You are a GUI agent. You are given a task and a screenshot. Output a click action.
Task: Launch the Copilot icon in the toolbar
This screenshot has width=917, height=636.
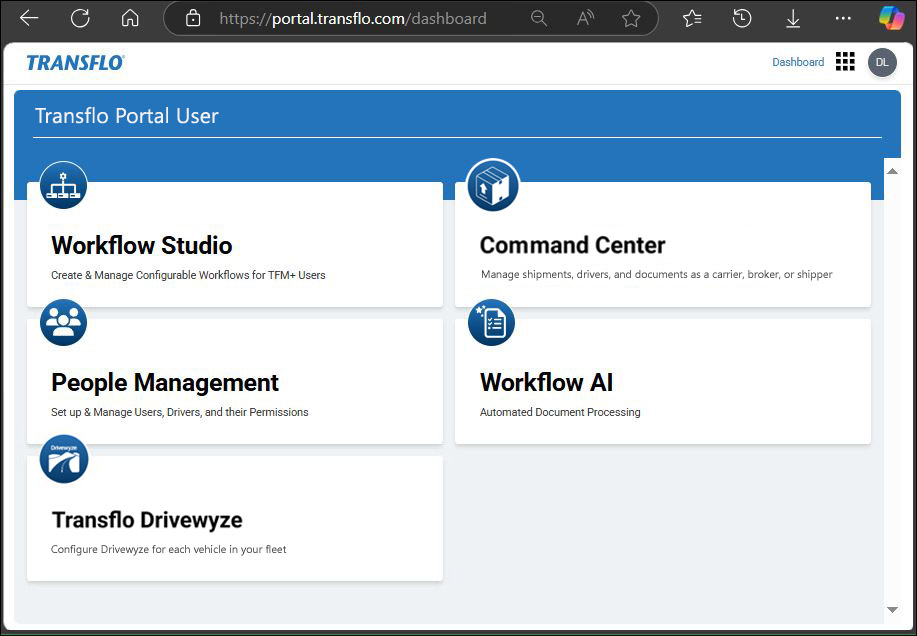(891, 18)
